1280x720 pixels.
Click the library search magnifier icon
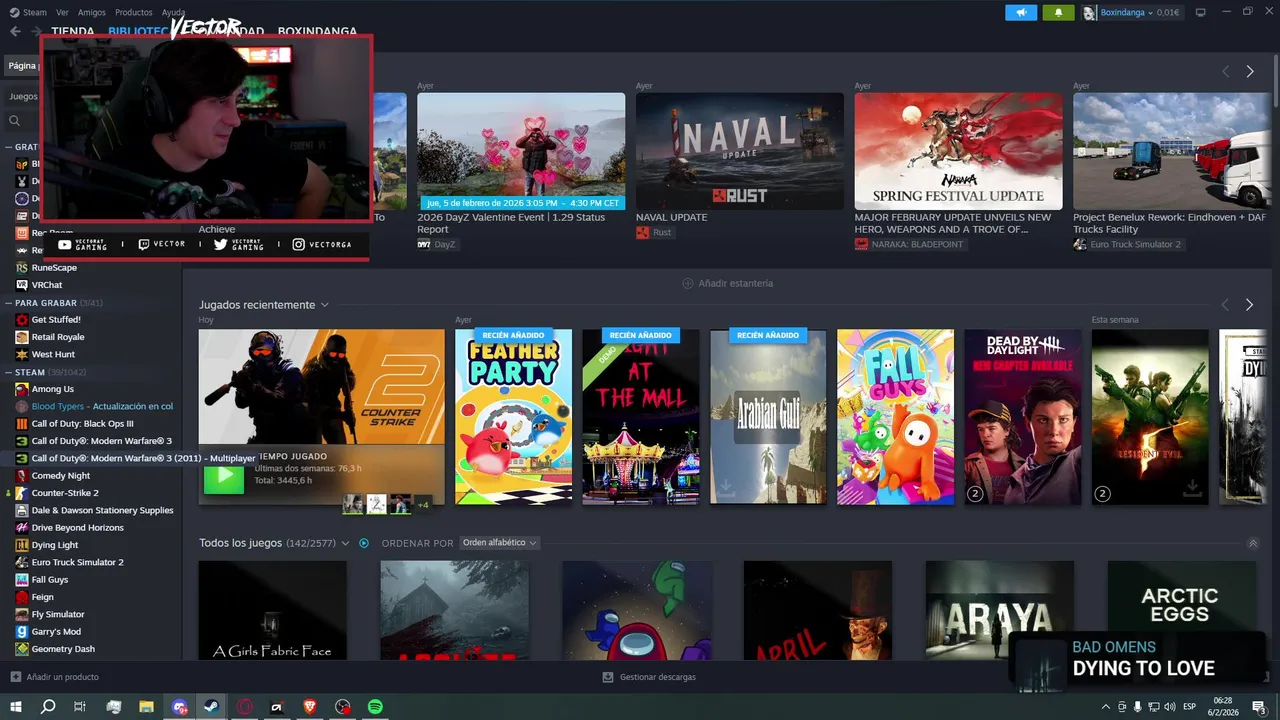(x=14, y=120)
